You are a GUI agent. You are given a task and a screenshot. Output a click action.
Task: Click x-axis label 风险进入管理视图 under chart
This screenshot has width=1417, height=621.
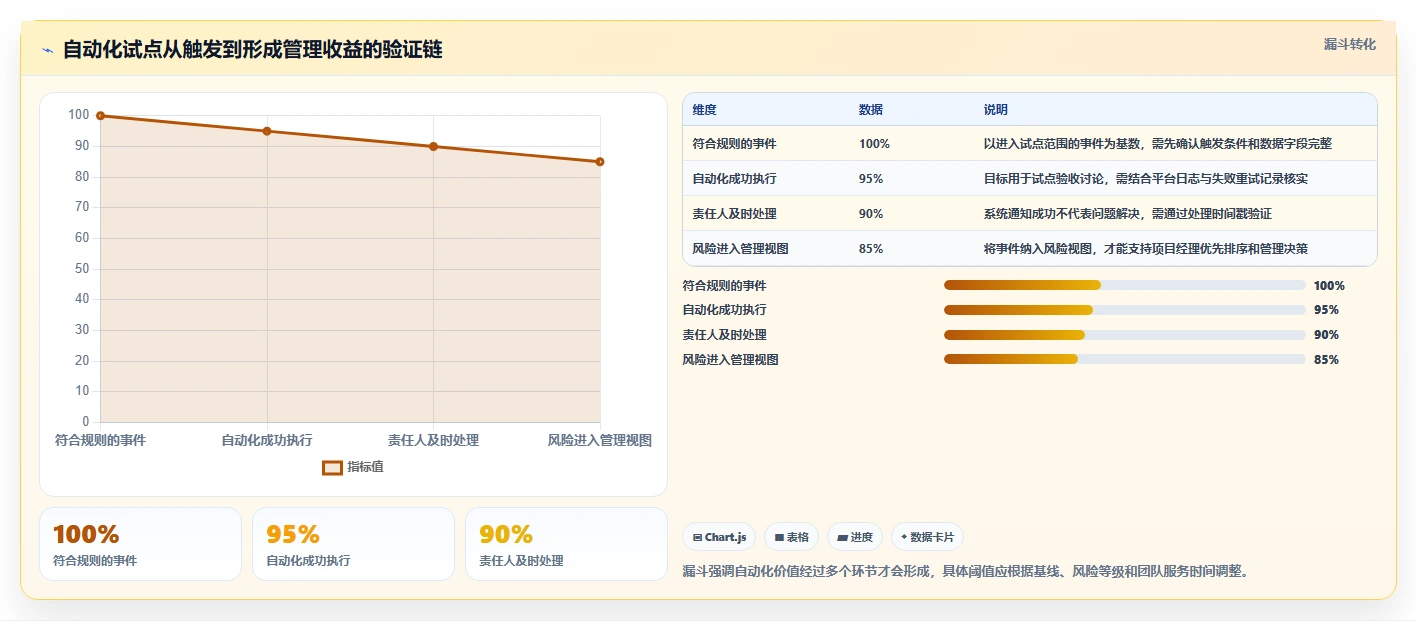tap(600, 440)
